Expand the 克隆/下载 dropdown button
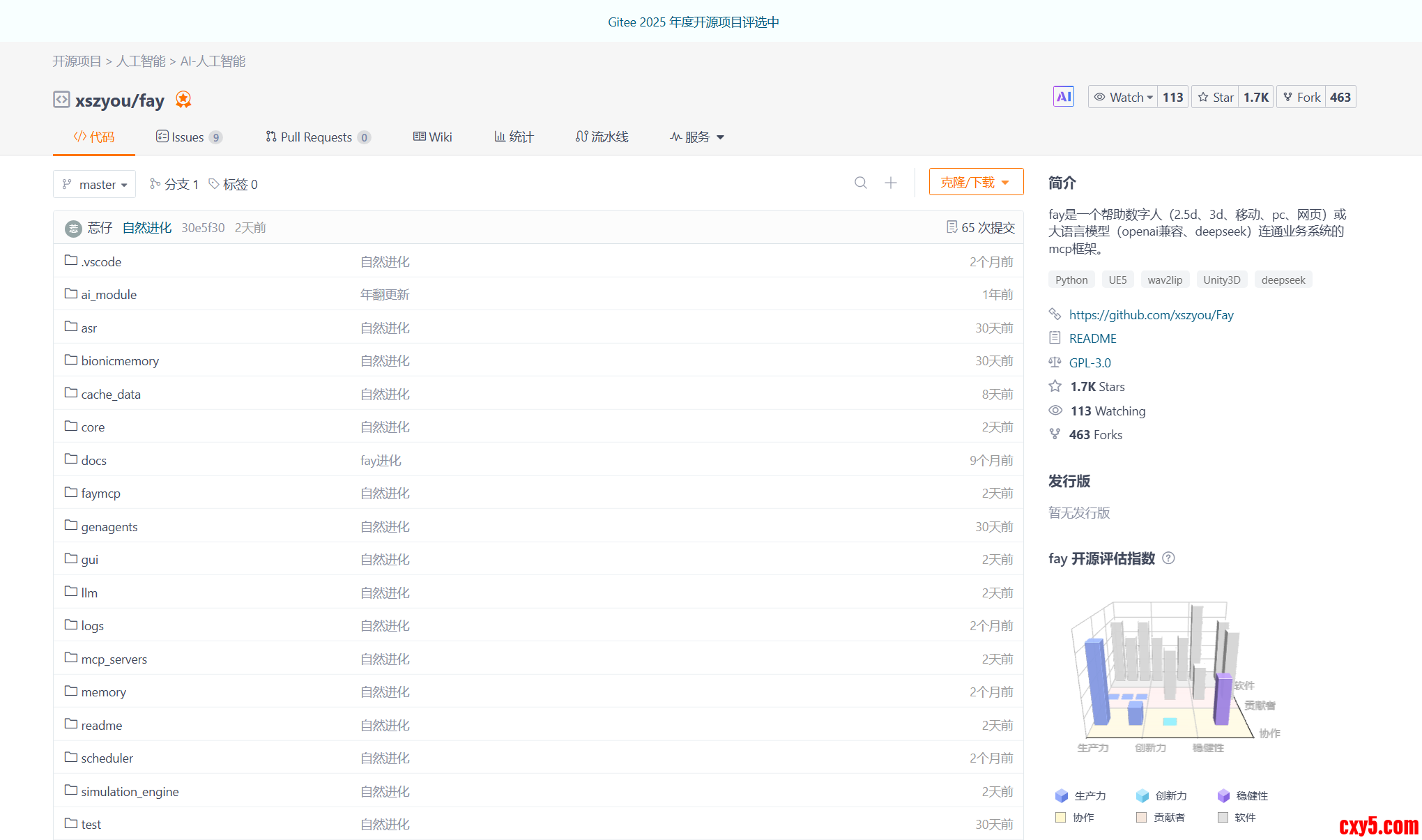 point(975,182)
